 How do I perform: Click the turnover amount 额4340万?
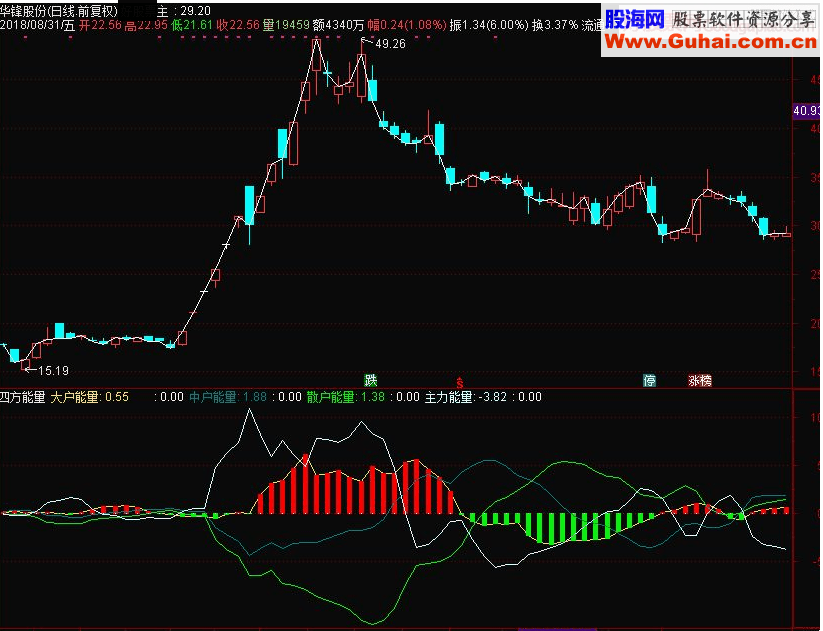338,25
